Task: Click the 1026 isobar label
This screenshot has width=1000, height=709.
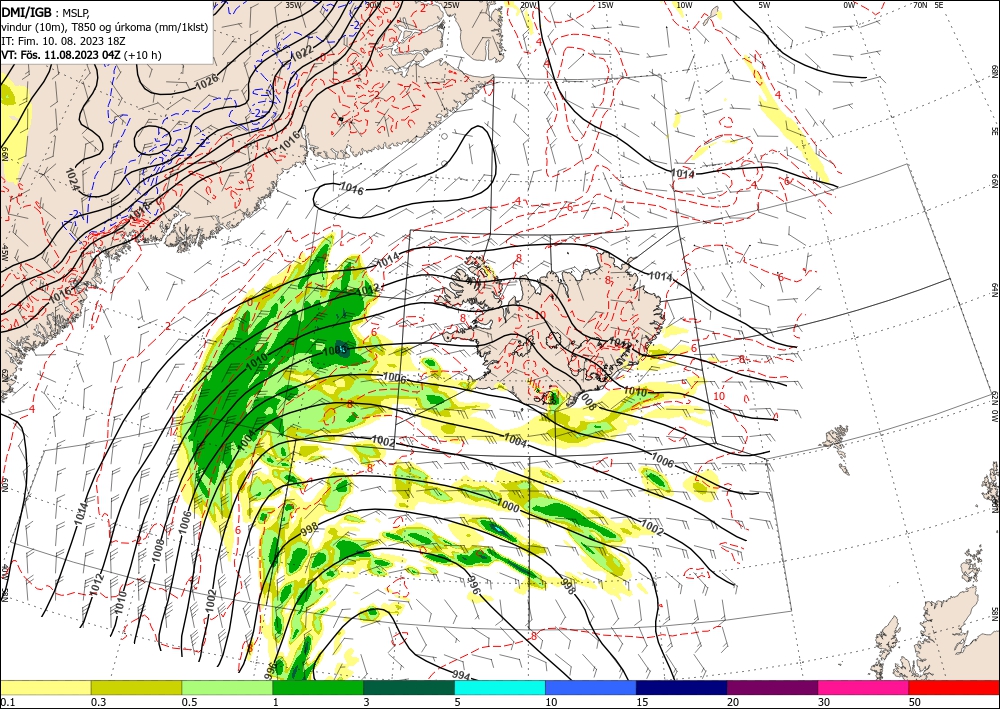Action: click(206, 83)
